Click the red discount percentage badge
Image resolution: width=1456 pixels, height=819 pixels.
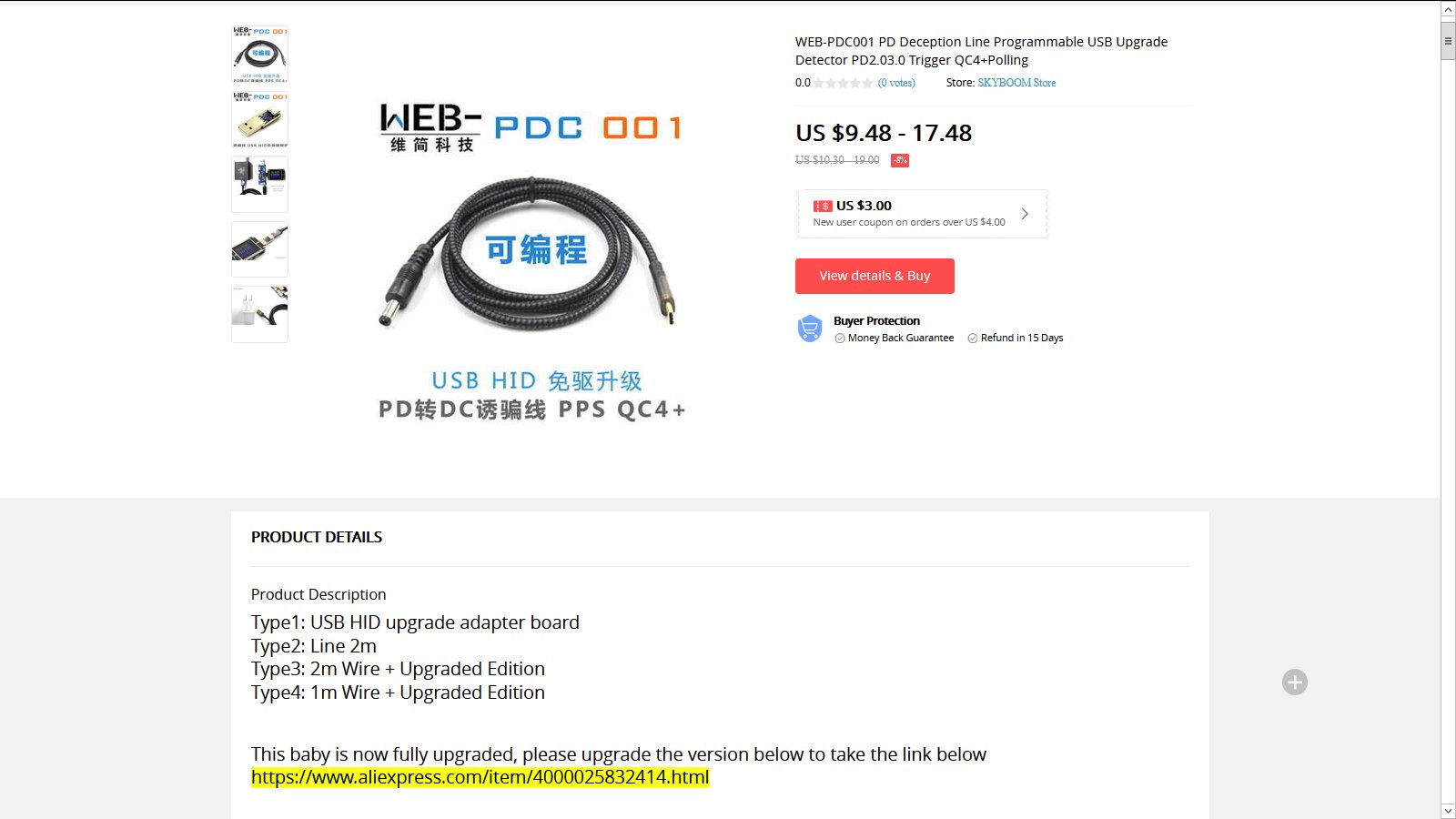tap(900, 160)
